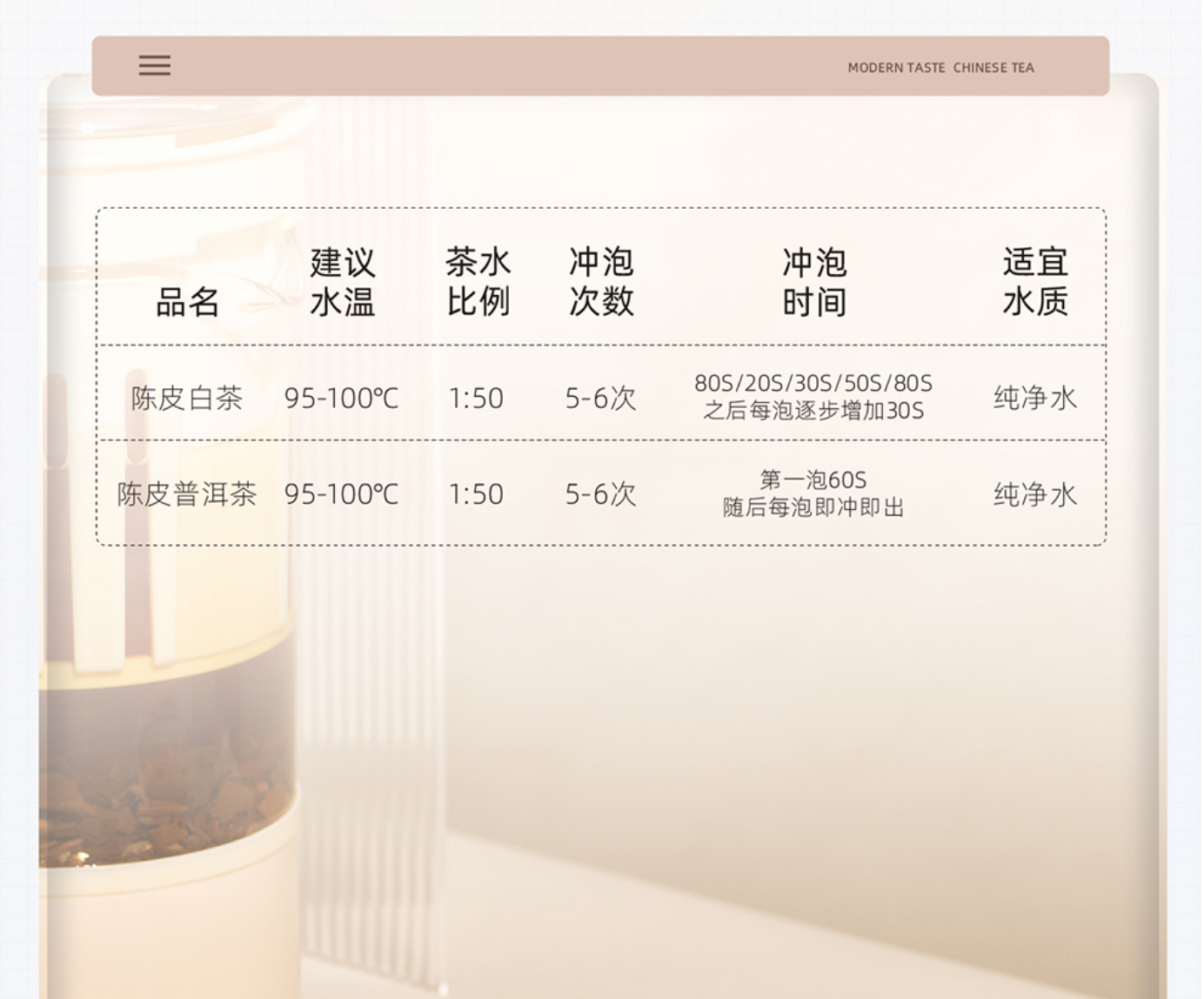
Task: Select the 陈皮白茶 product name
Action: pyautogui.click(x=187, y=399)
